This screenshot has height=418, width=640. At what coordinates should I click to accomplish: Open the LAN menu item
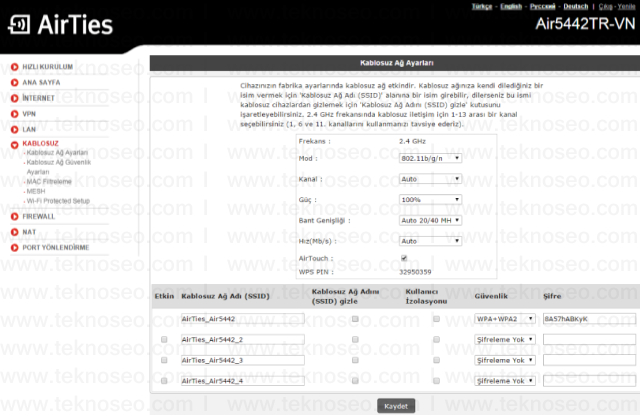pos(29,129)
